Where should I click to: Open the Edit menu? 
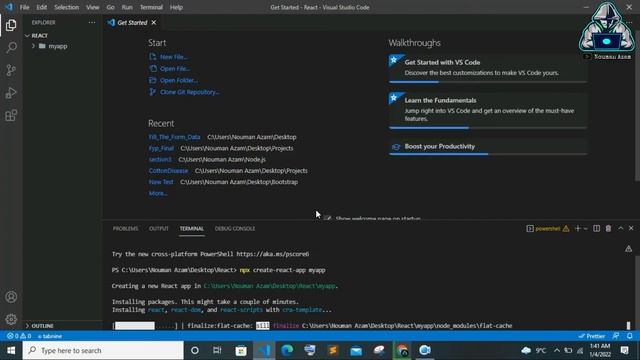pyautogui.click(x=42, y=7)
